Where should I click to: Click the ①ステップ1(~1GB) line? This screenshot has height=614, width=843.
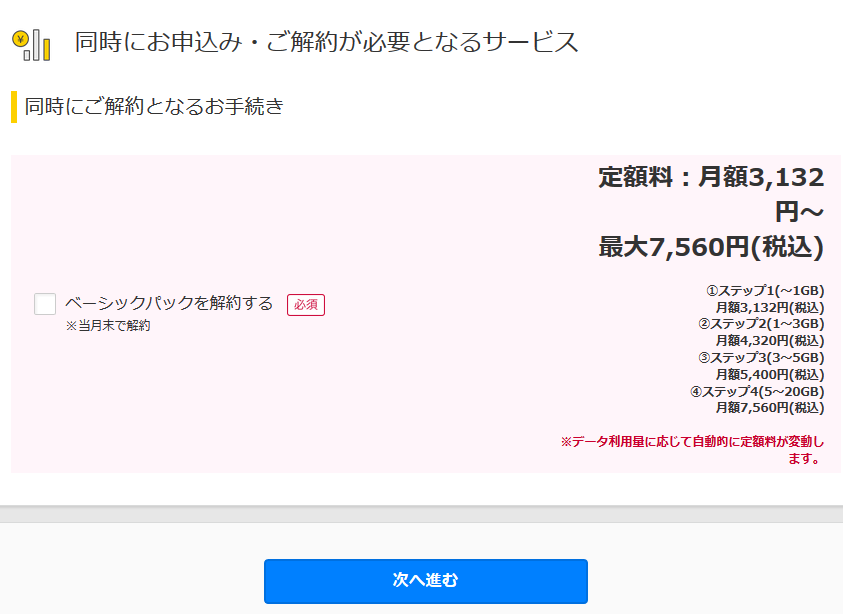[x=765, y=291]
